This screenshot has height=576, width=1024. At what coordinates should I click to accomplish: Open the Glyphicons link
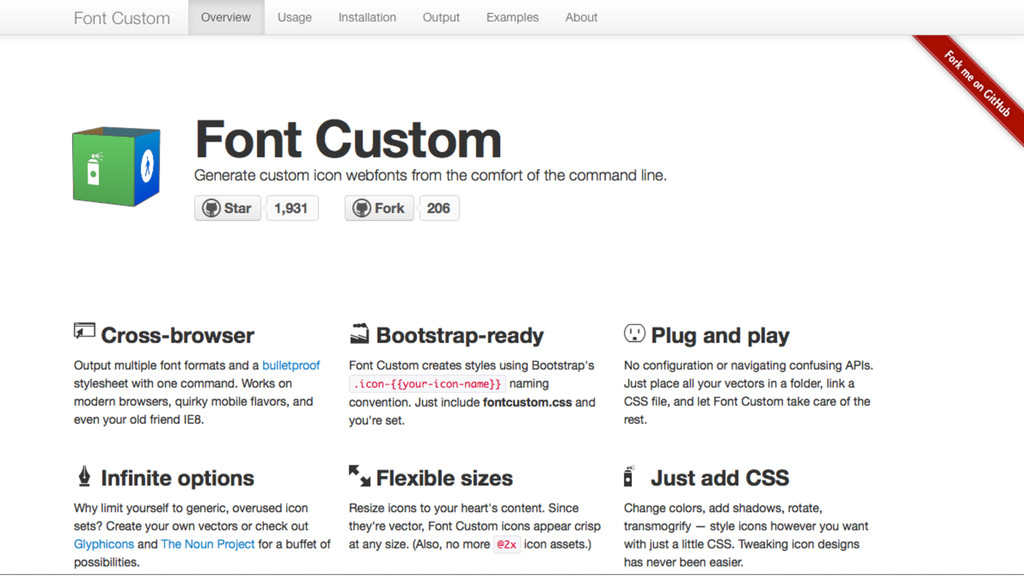pyautogui.click(x=104, y=544)
